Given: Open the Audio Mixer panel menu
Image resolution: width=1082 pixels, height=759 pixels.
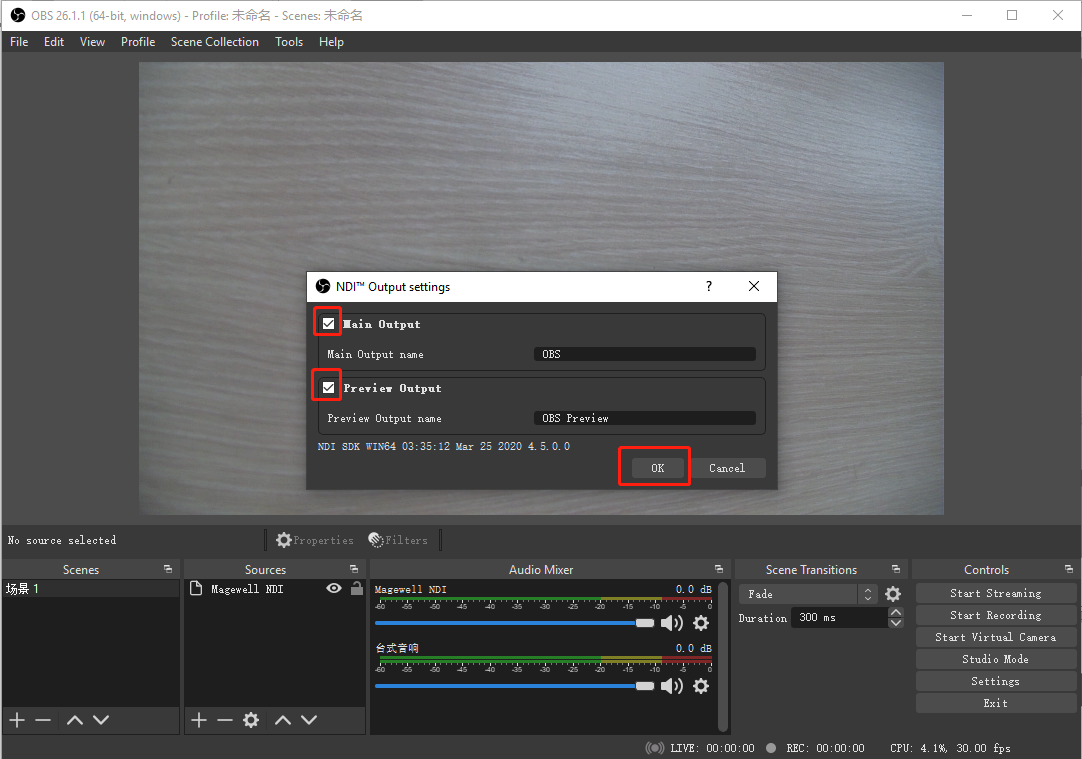Looking at the screenshot, I should [x=718, y=569].
